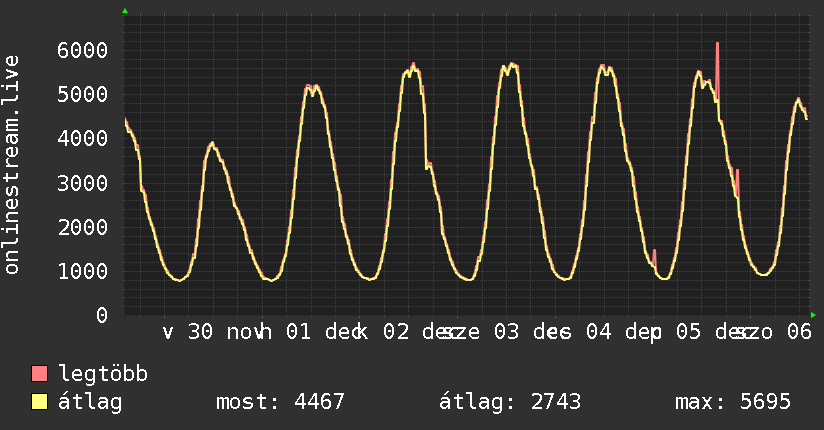Screen dimensions: 824x430
Task: Click the 'átlag: 2743' average statistic
Action: (x=510, y=402)
